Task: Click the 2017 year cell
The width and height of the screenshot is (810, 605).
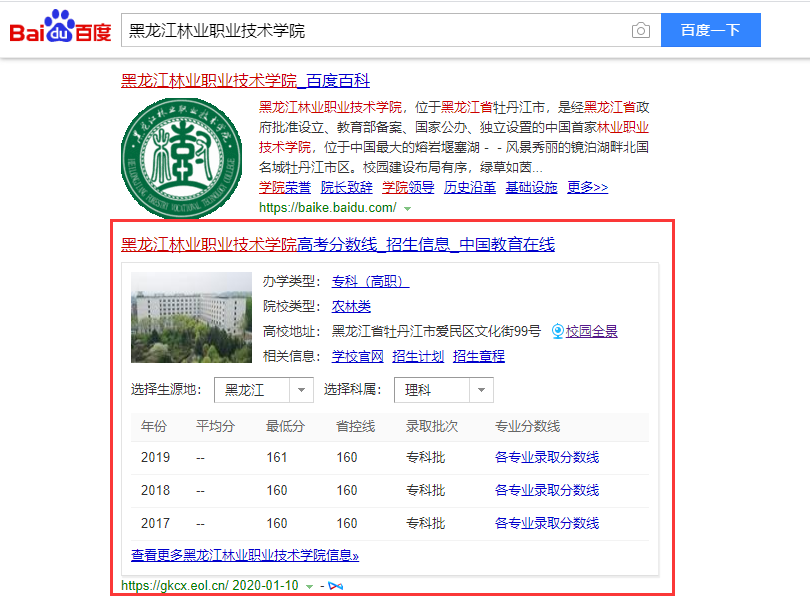Action: (x=155, y=523)
